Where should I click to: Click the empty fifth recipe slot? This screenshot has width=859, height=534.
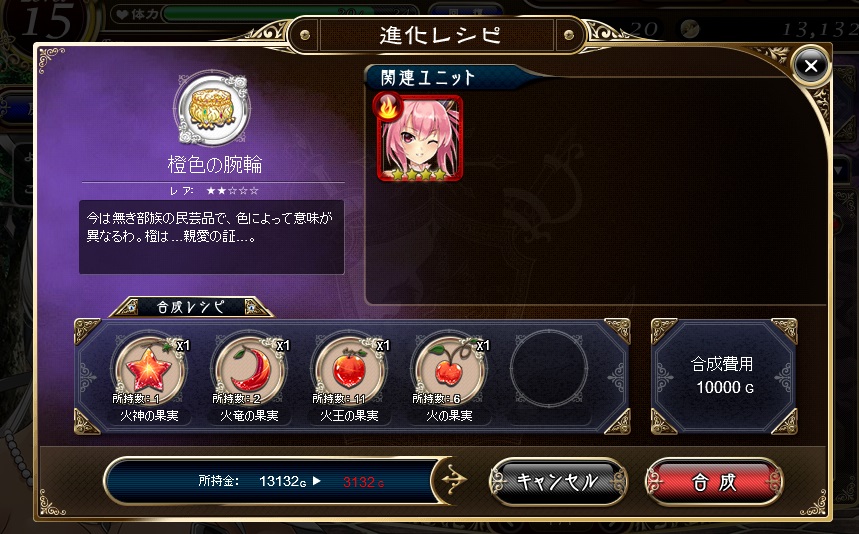click(x=549, y=368)
